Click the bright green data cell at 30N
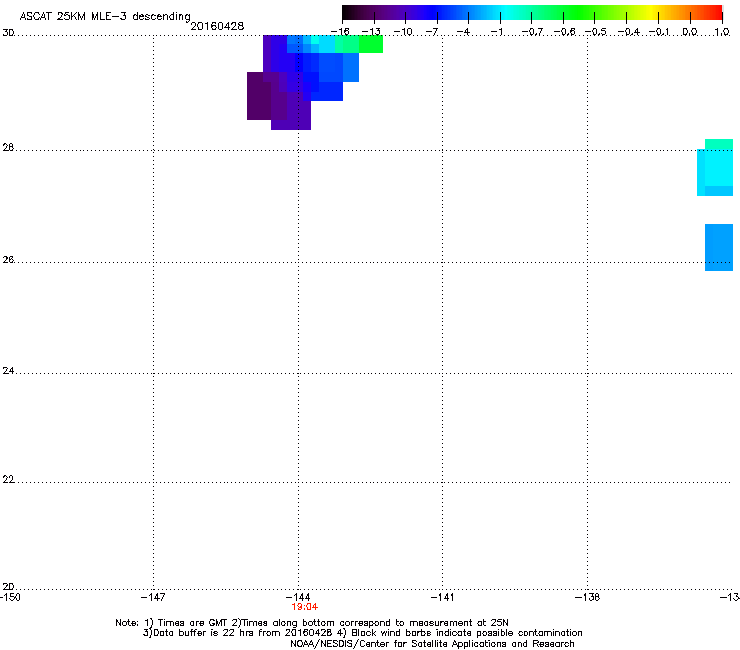 coord(371,44)
